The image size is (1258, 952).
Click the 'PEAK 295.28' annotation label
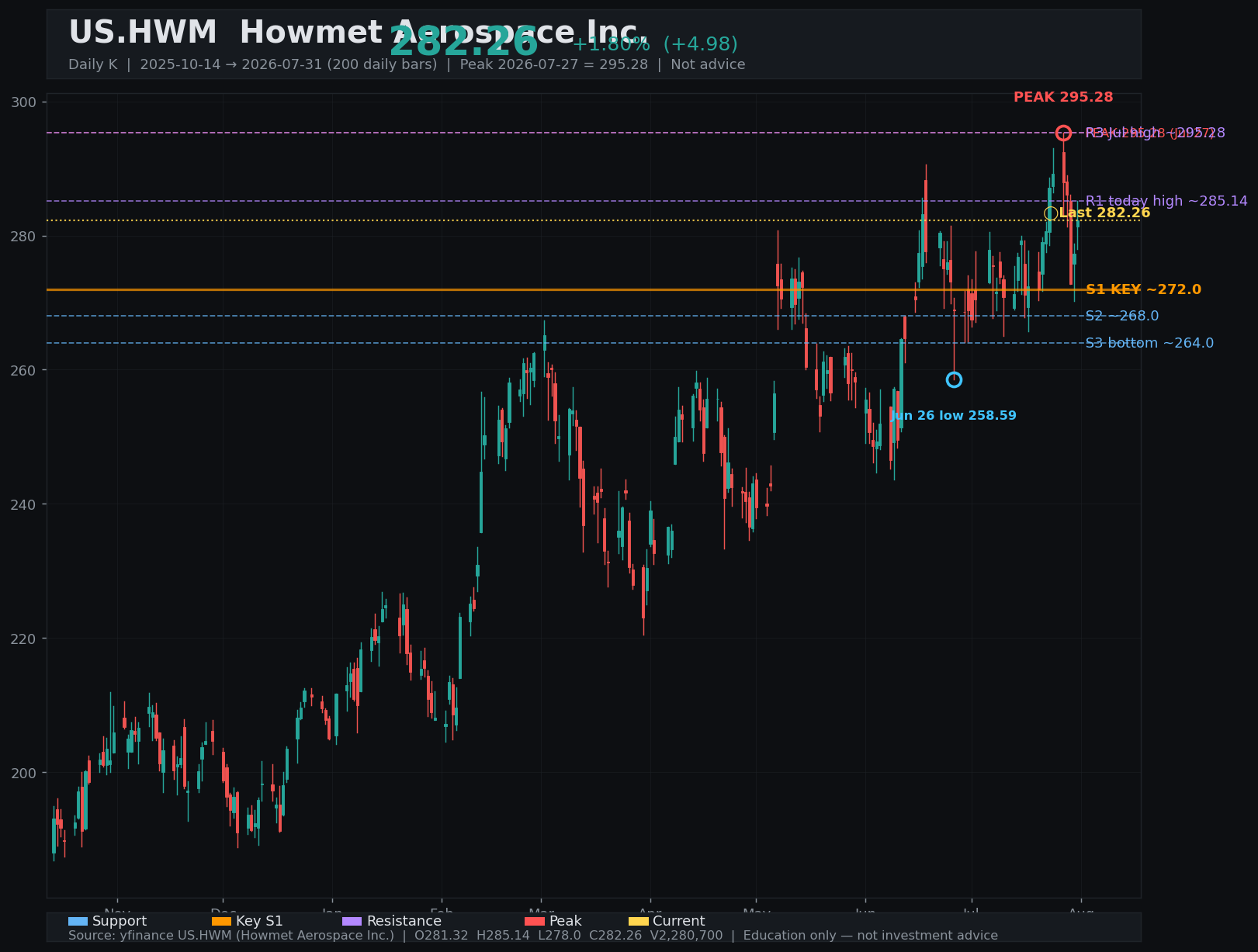[x=1063, y=98]
